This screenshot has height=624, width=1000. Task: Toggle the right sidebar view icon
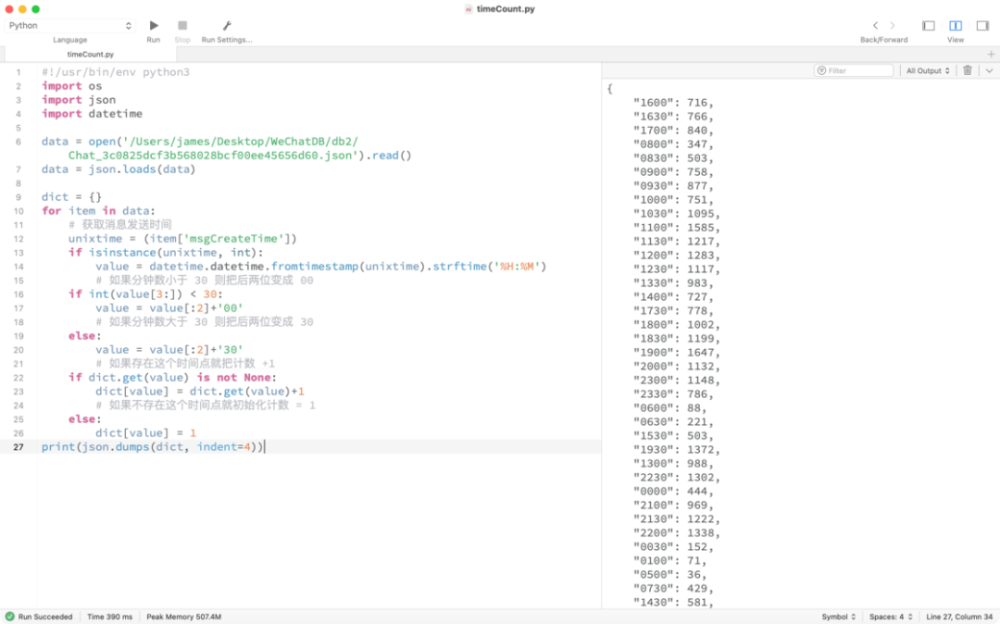pyautogui.click(x=983, y=26)
